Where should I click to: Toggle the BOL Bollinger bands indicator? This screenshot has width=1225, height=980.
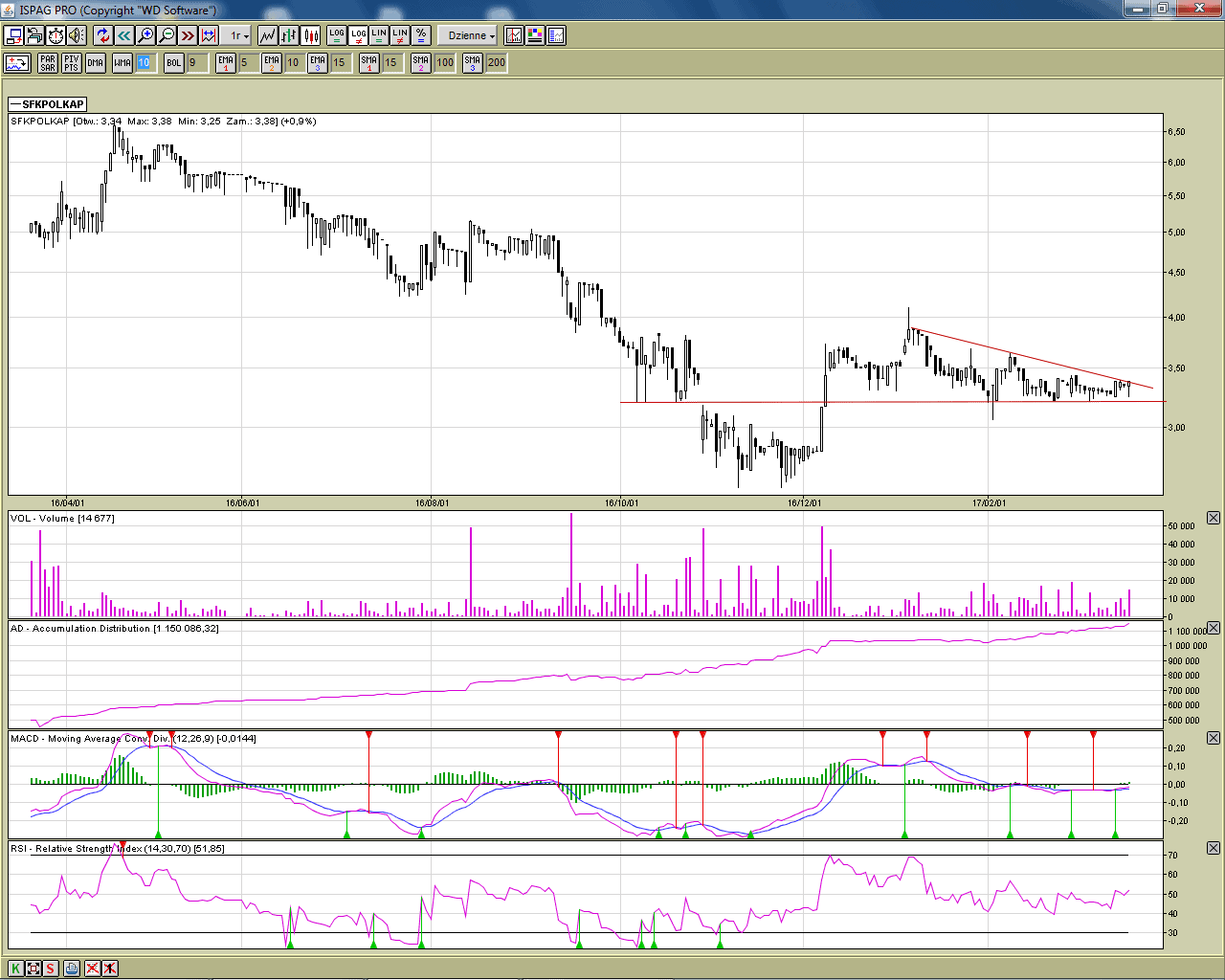(173, 63)
